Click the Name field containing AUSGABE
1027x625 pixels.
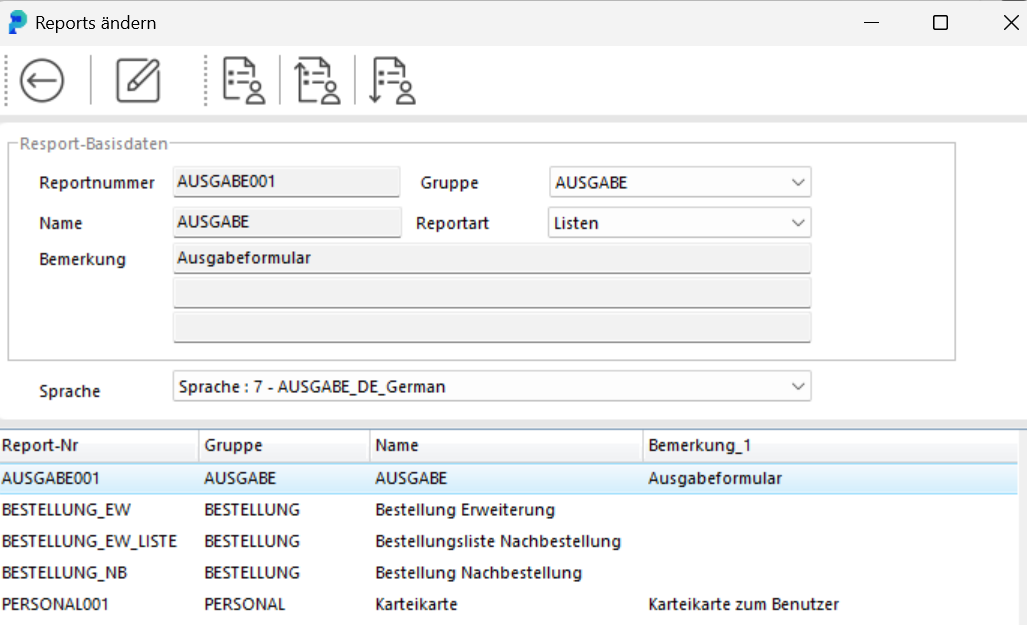point(286,222)
